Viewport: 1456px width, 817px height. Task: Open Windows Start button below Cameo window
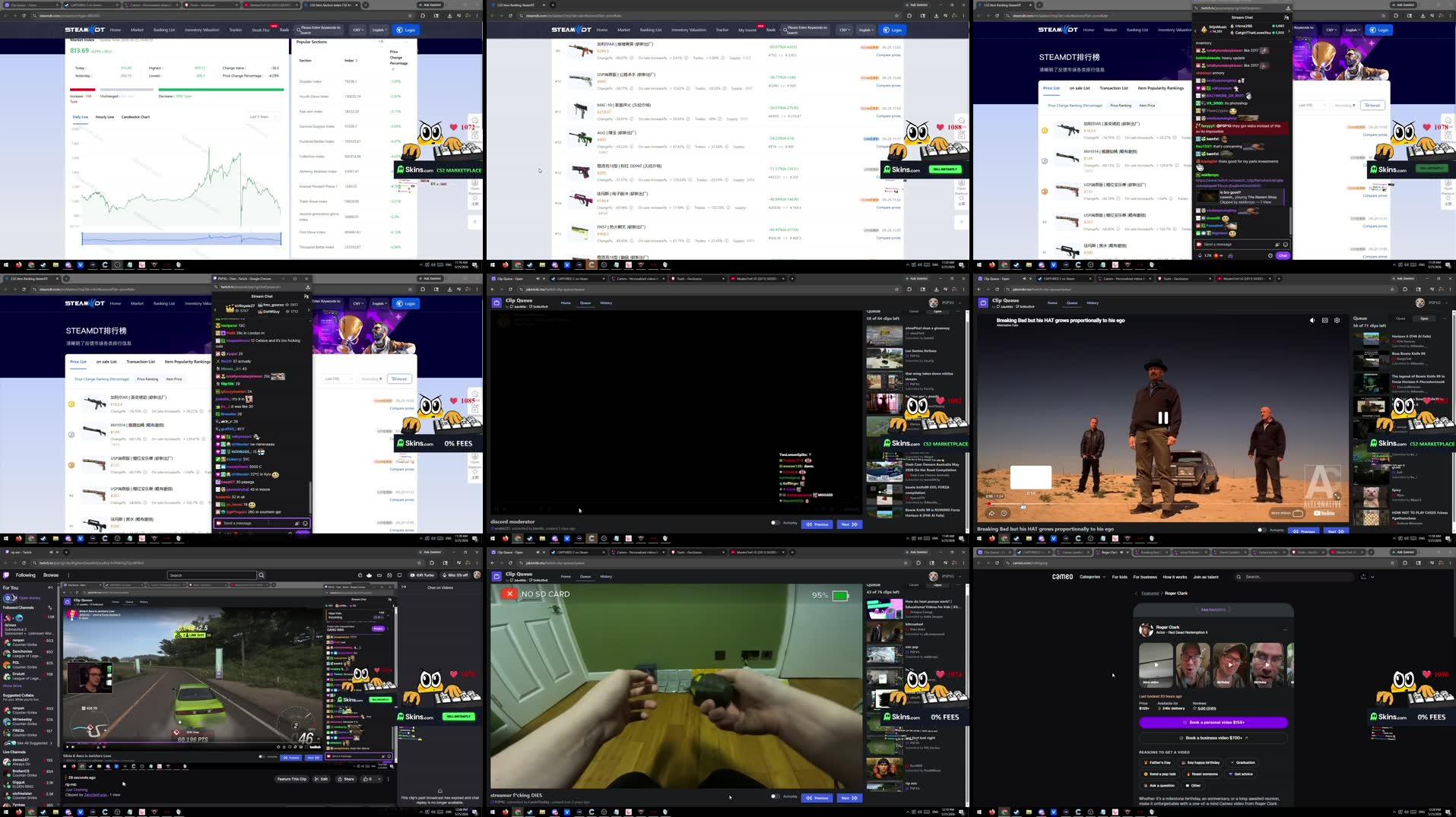click(x=980, y=812)
